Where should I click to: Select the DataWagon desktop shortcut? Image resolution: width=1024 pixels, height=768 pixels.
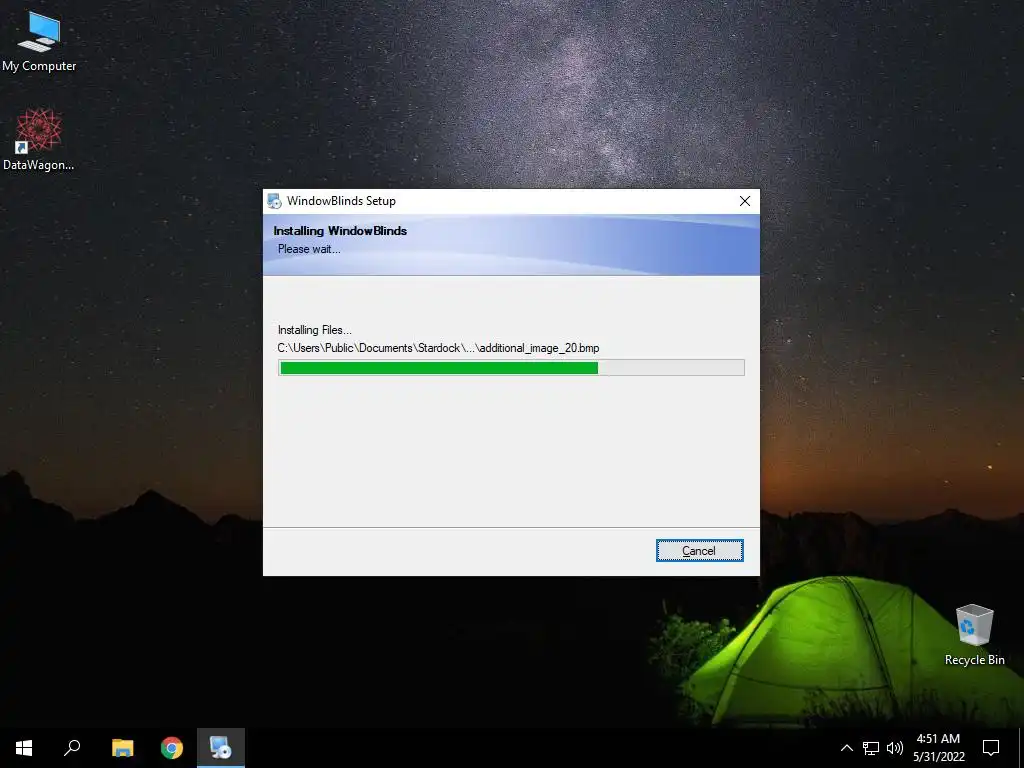39,140
